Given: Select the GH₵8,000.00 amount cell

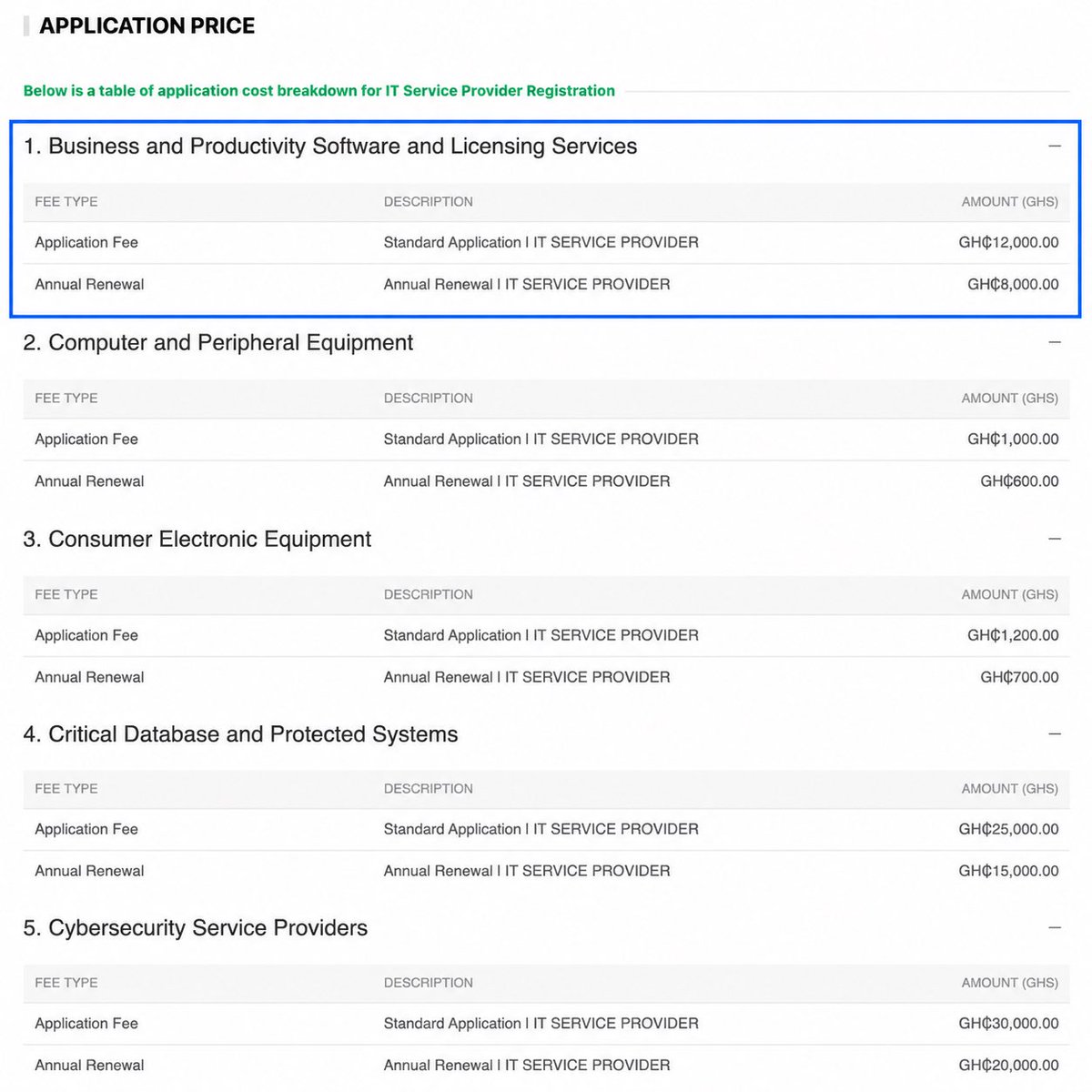Looking at the screenshot, I should click(1013, 285).
